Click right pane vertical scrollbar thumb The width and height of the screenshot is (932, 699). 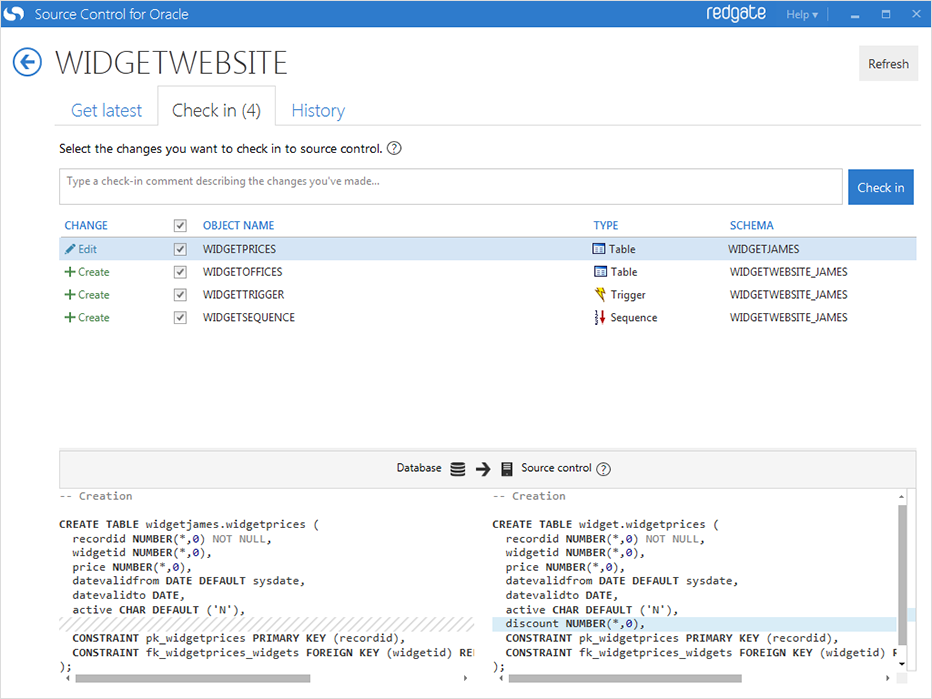(902, 575)
